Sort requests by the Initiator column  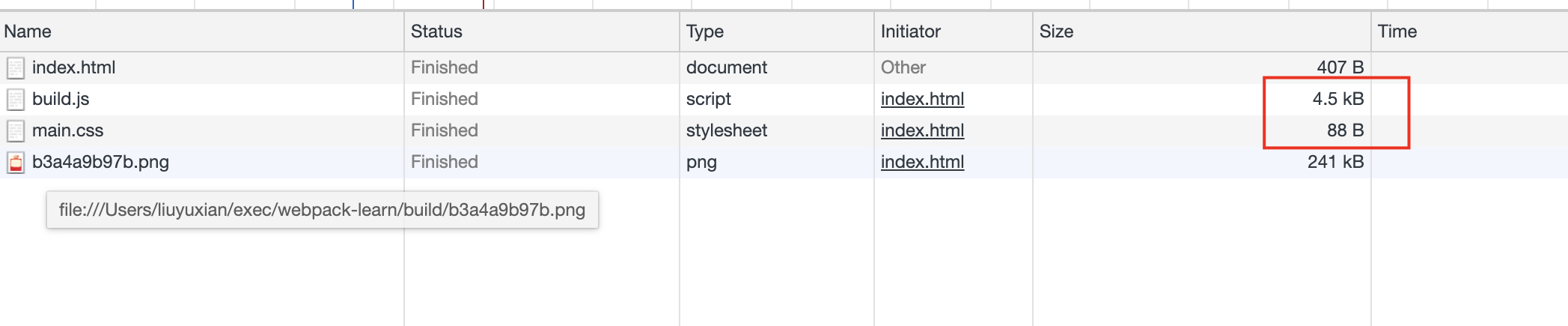(x=954, y=31)
